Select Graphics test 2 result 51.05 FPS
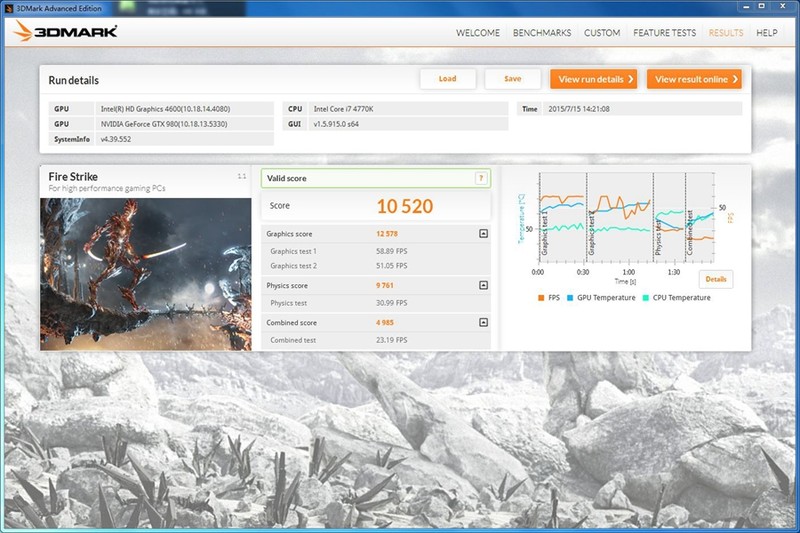The height and width of the screenshot is (533, 800). (391, 266)
